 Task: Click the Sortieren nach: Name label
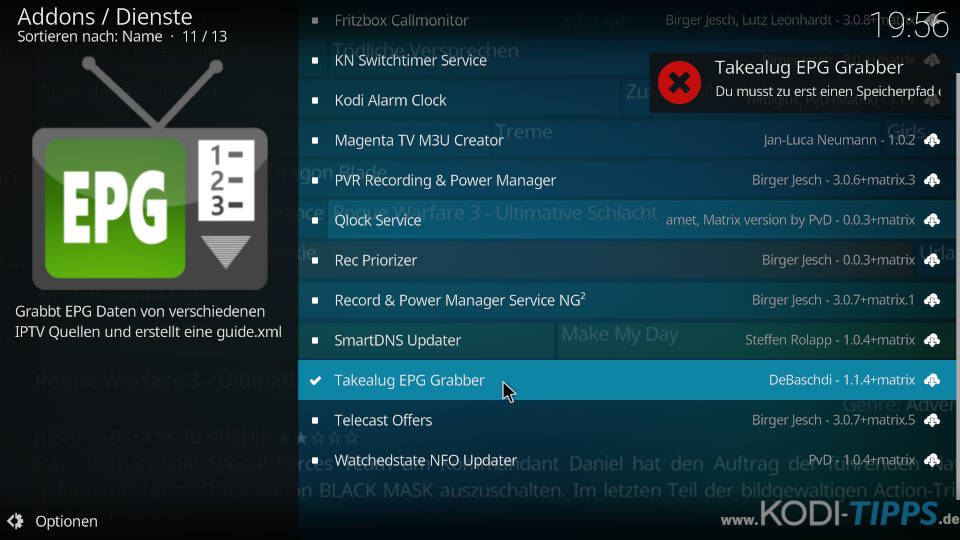click(90, 37)
